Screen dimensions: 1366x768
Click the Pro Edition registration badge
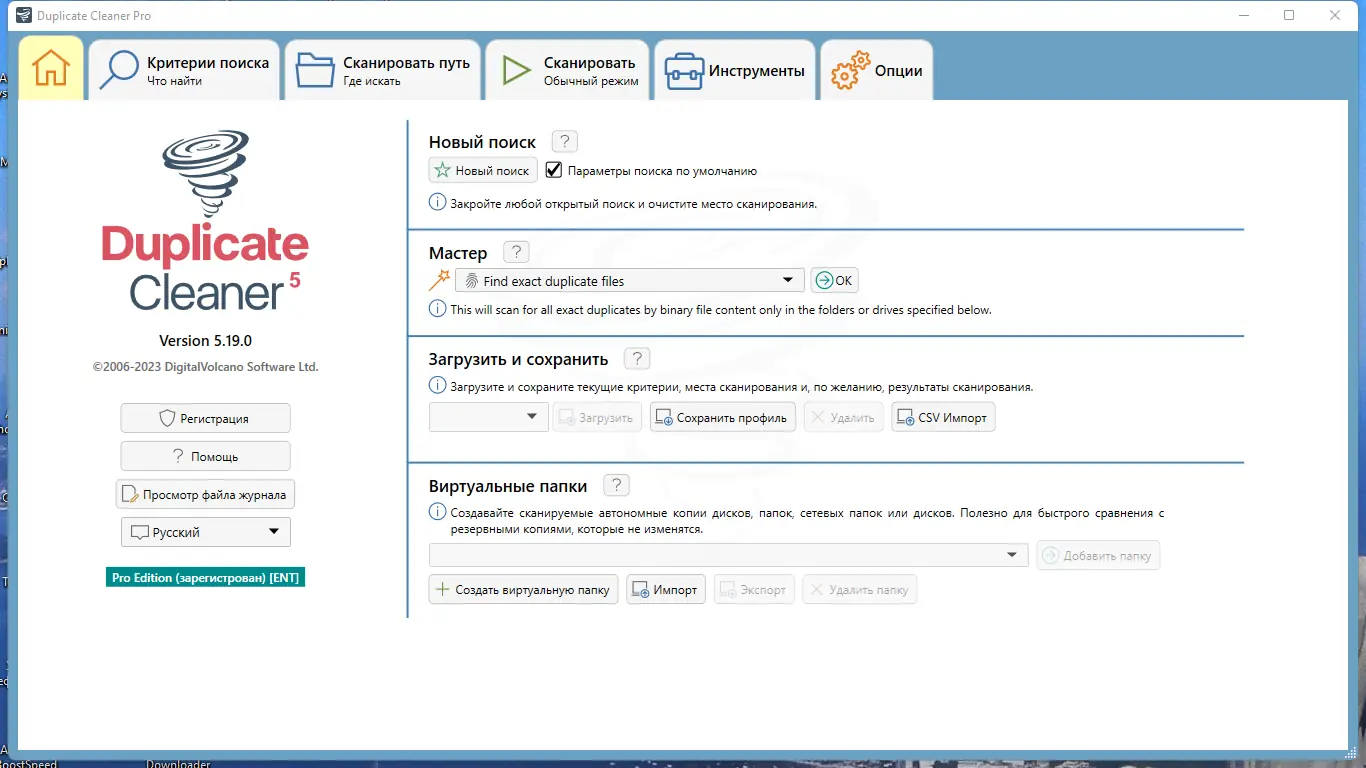pyautogui.click(x=205, y=577)
